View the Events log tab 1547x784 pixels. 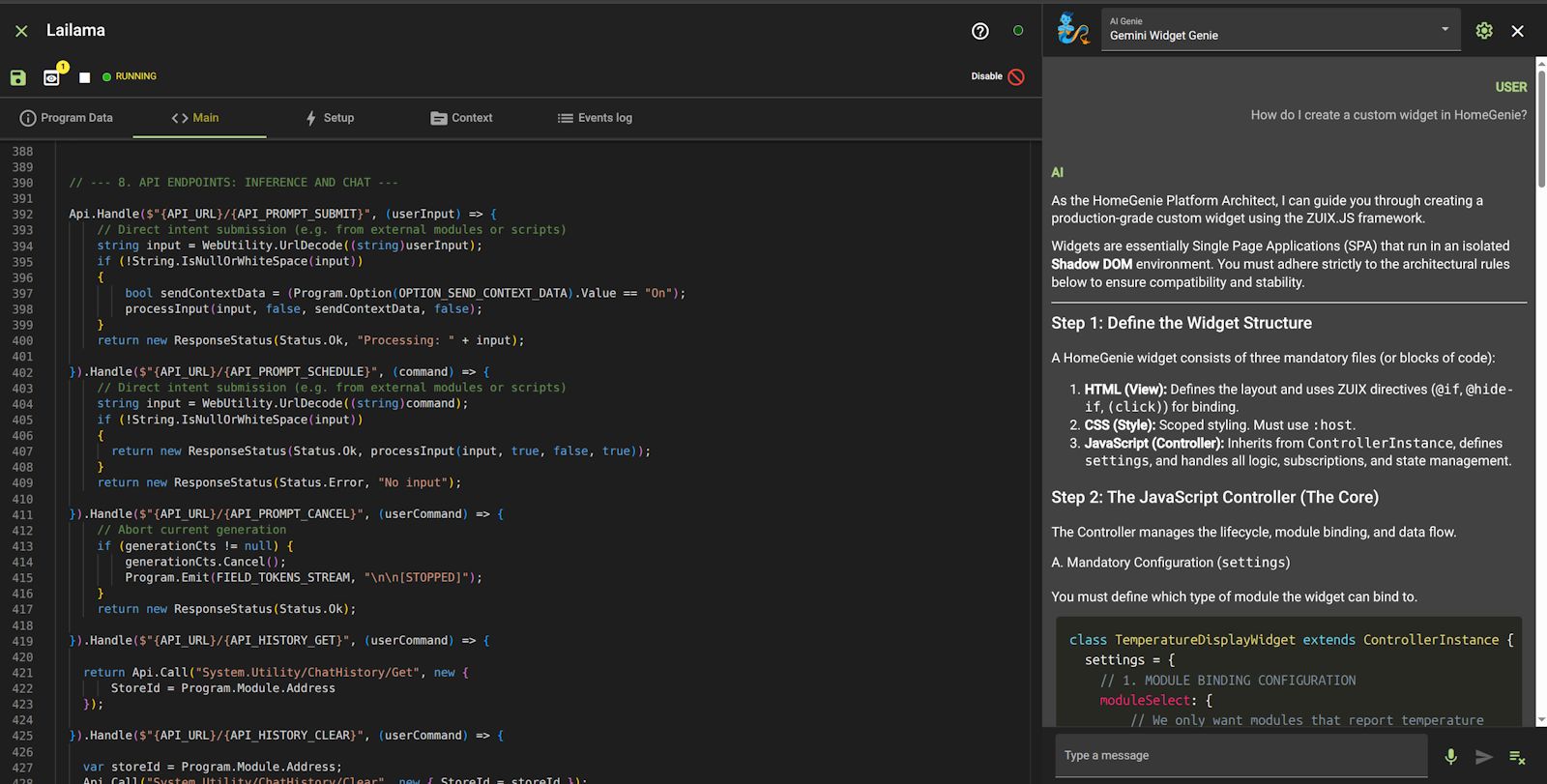click(595, 118)
